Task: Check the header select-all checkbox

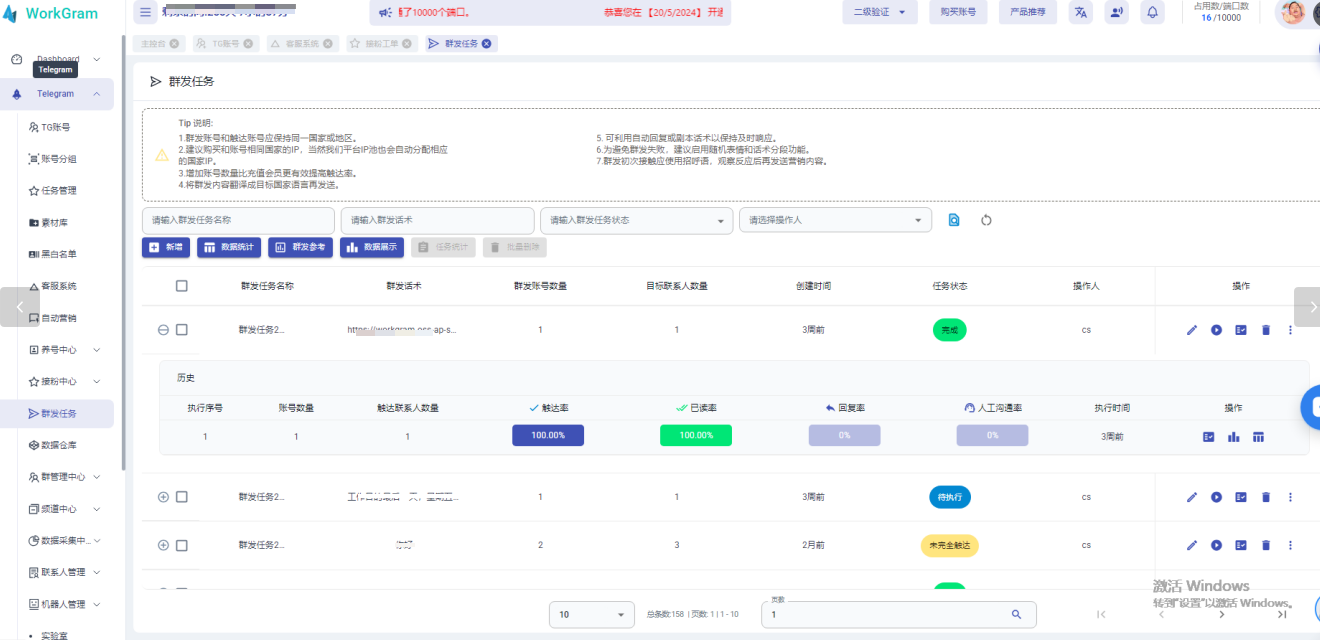Action: coord(181,285)
